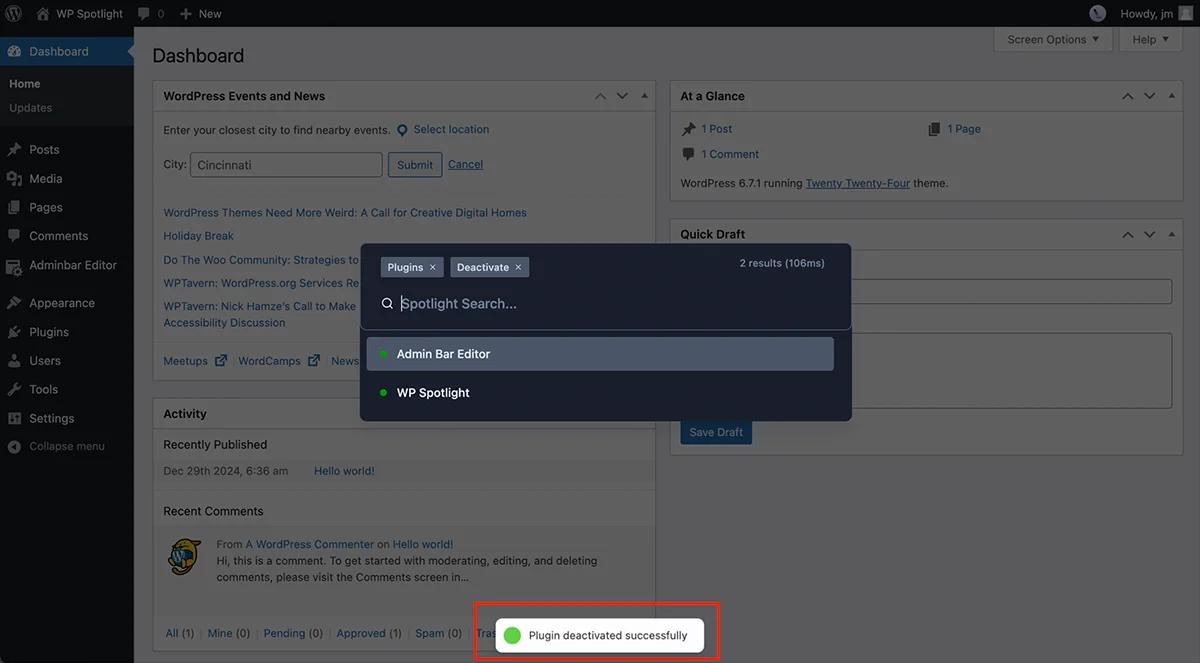Image resolution: width=1200 pixels, height=663 pixels.
Task: Click the 'Select location' pin icon
Action: click(401, 129)
